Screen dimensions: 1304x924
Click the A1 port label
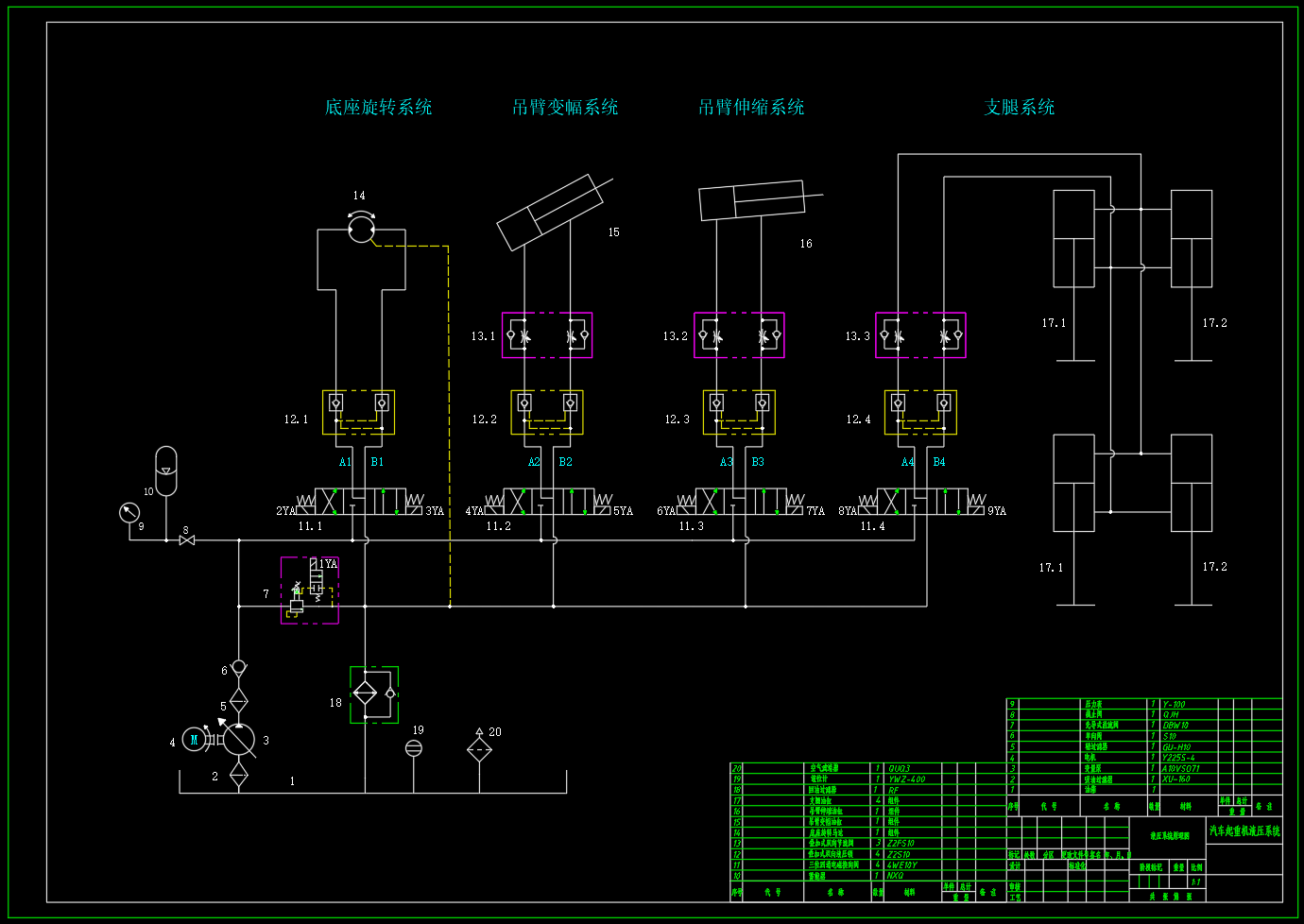tap(346, 462)
